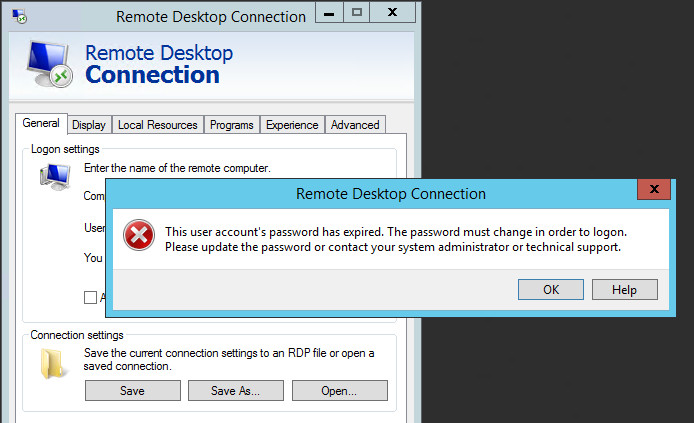Select the Programs tab

tap(232, 125)
